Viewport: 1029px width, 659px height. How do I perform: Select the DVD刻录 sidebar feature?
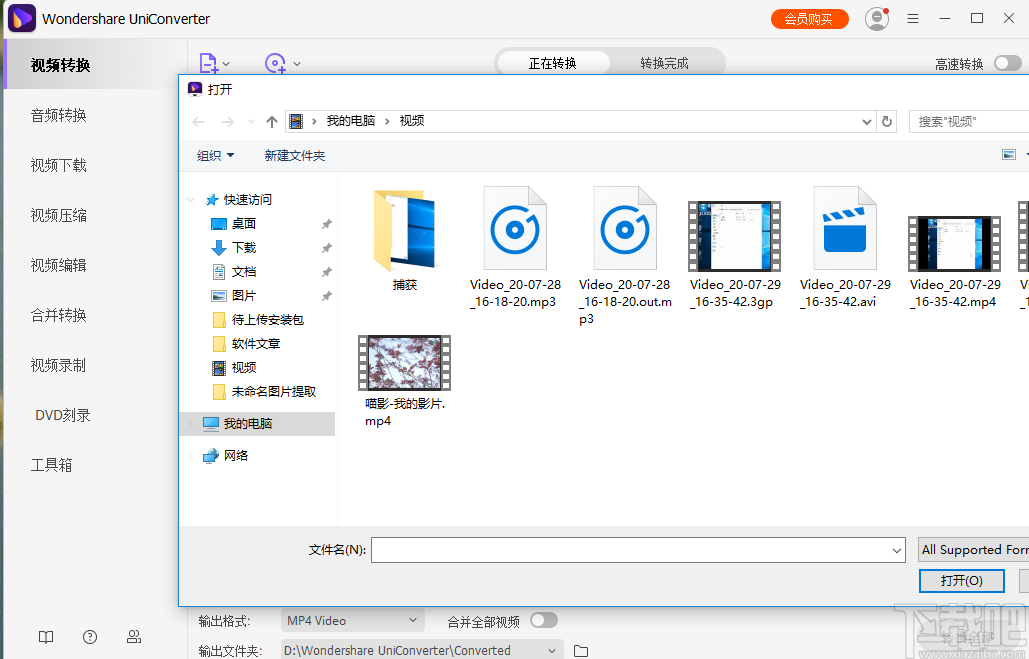(62, 415)
